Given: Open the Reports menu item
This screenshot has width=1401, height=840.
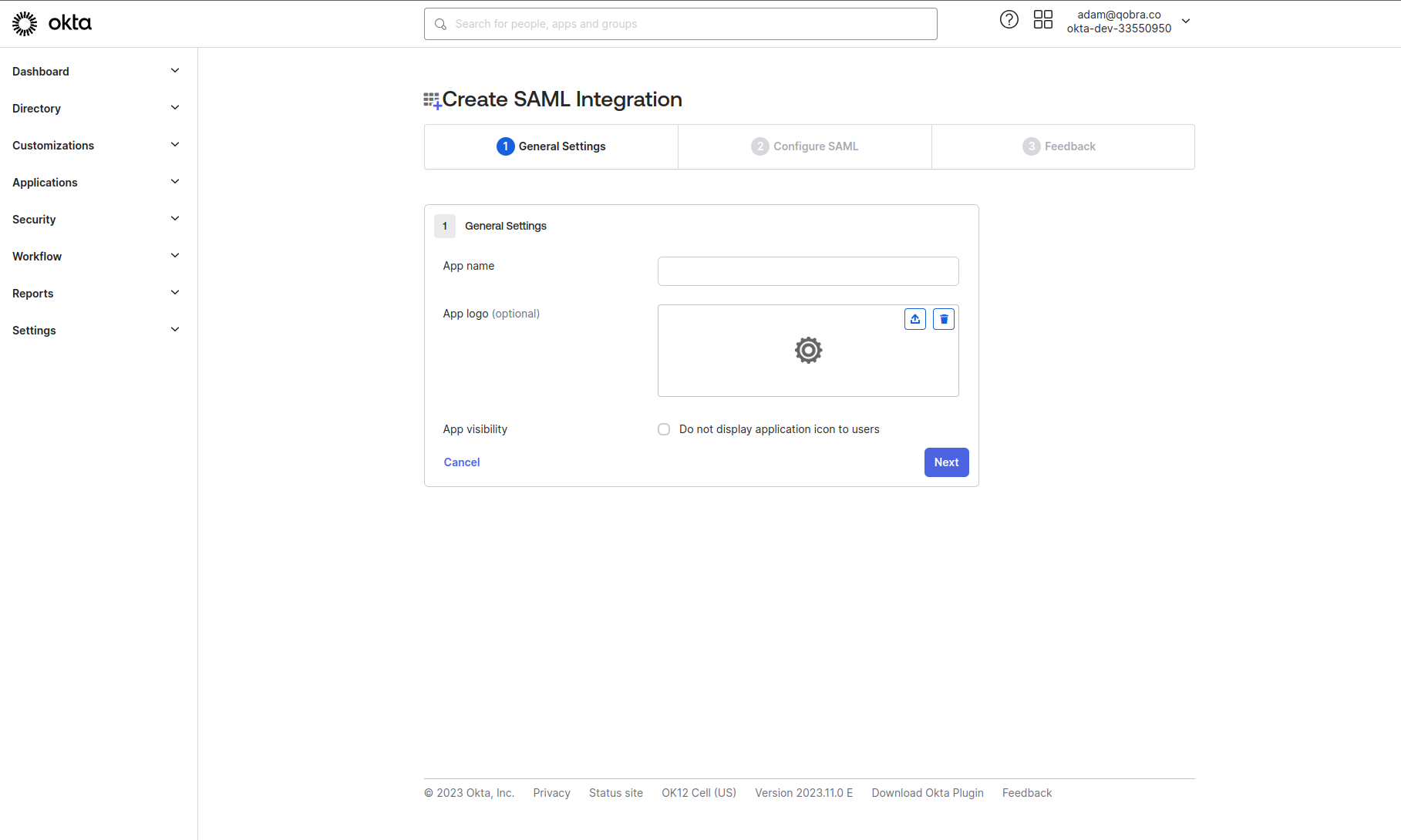Looking at the screenshot, I should pyautogui.click(x=33, y=294).
